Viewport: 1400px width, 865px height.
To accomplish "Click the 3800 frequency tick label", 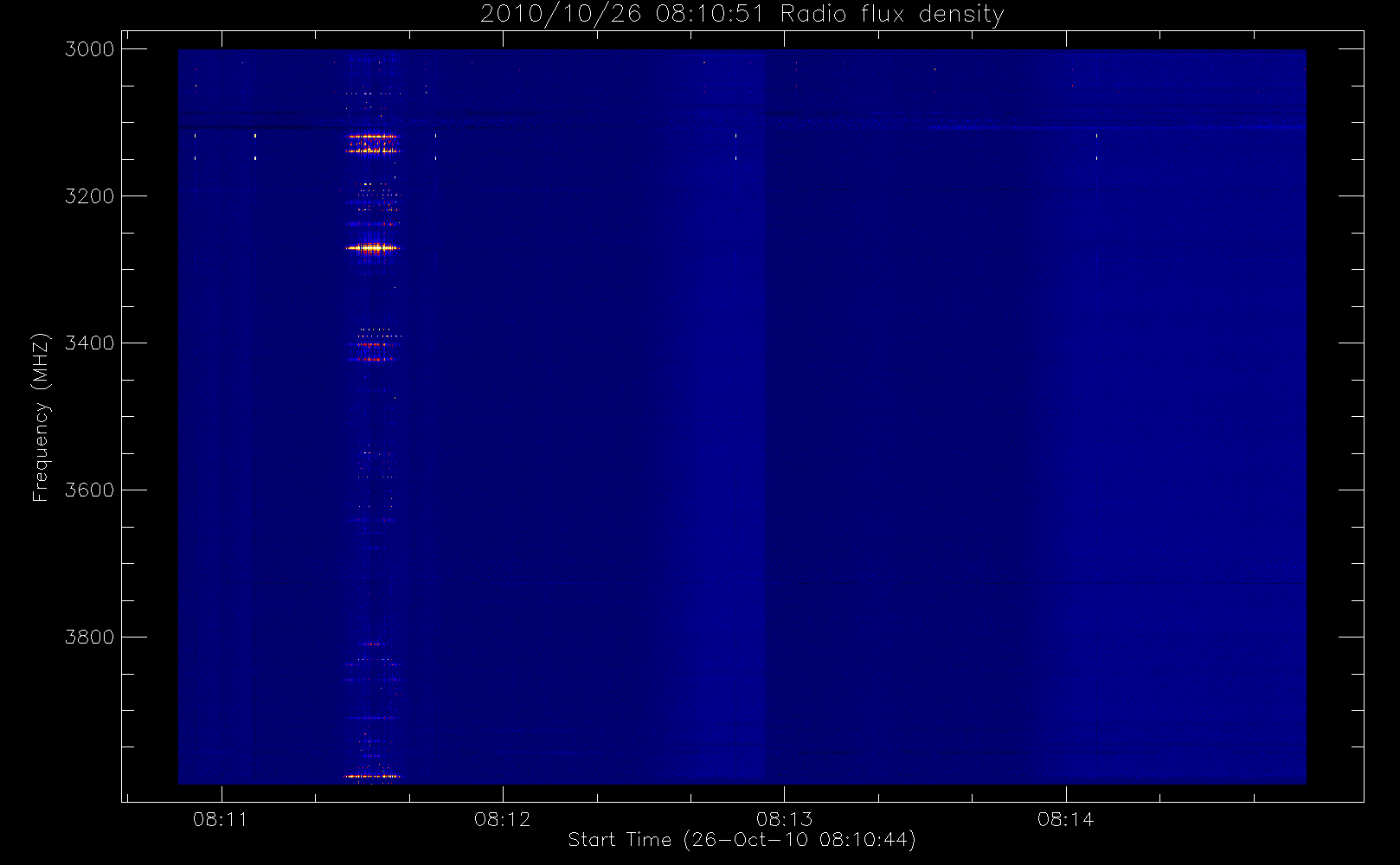I will (x=90, y=638).
